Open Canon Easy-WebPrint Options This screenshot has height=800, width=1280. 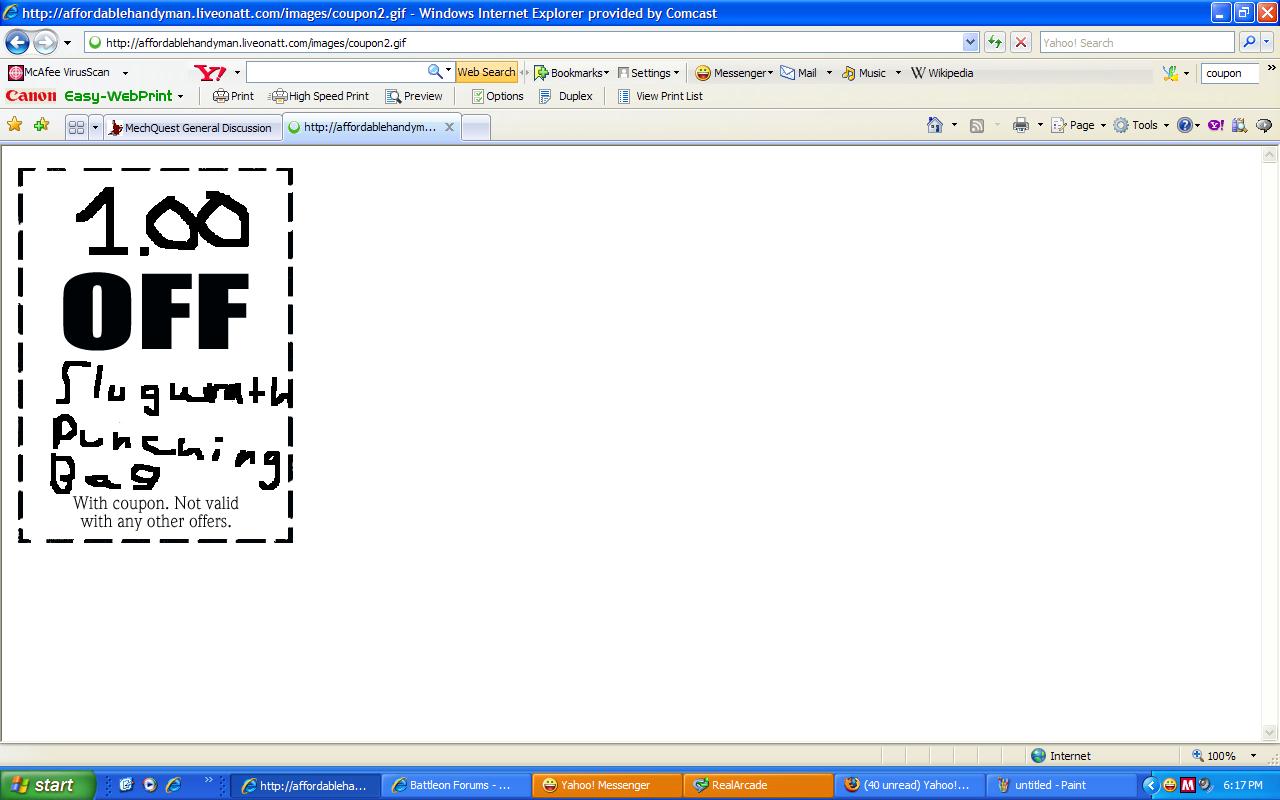pos(498,96)
